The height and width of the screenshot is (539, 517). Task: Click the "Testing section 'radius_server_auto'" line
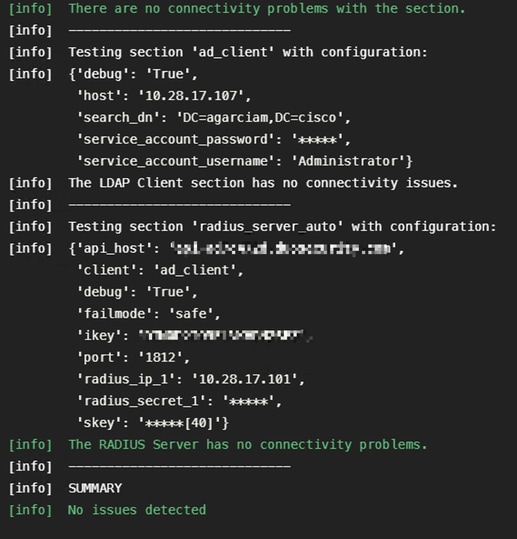tap(282, 227)
